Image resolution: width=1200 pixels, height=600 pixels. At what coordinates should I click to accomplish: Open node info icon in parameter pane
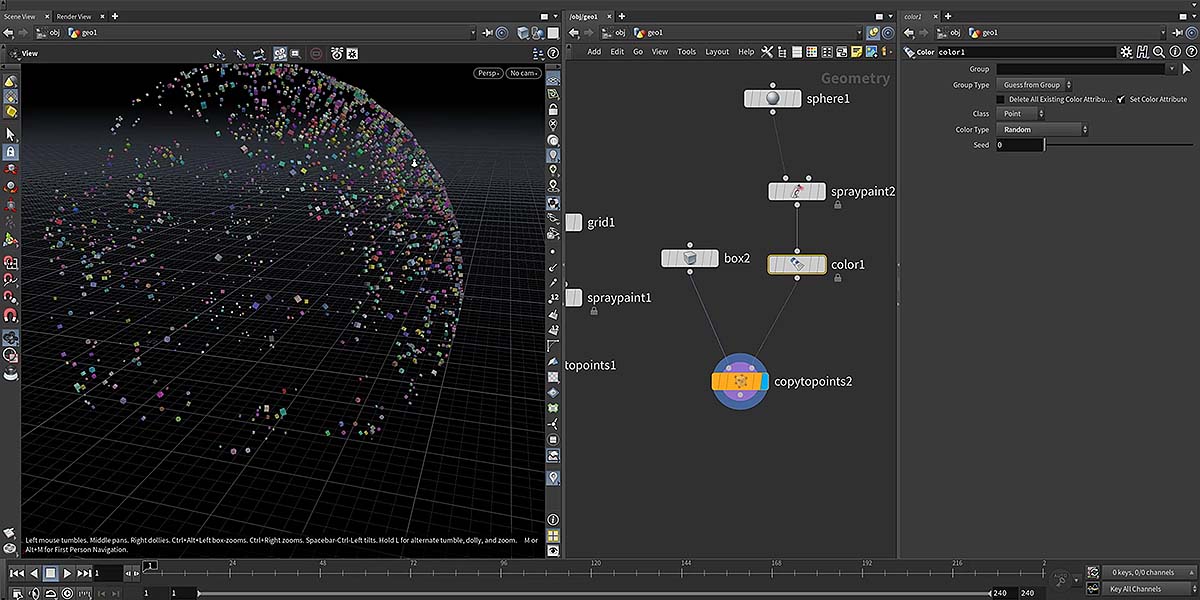[x=1173, y=52]
